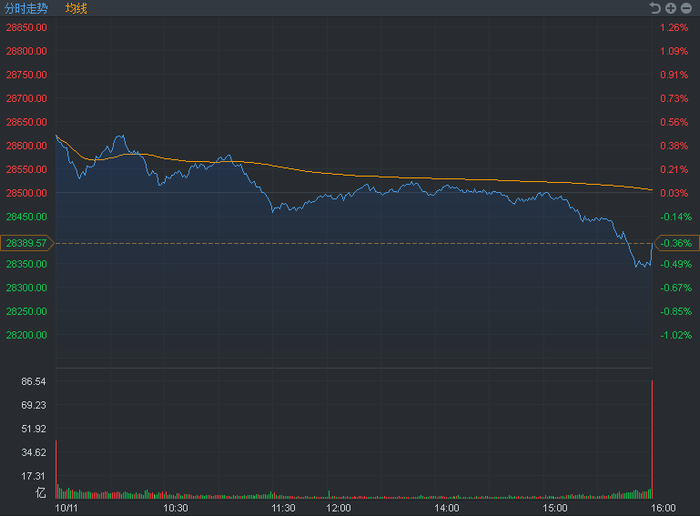Screen dimensions: 700x516
Task: Zoom out with the minus icon
Action: 686,8
